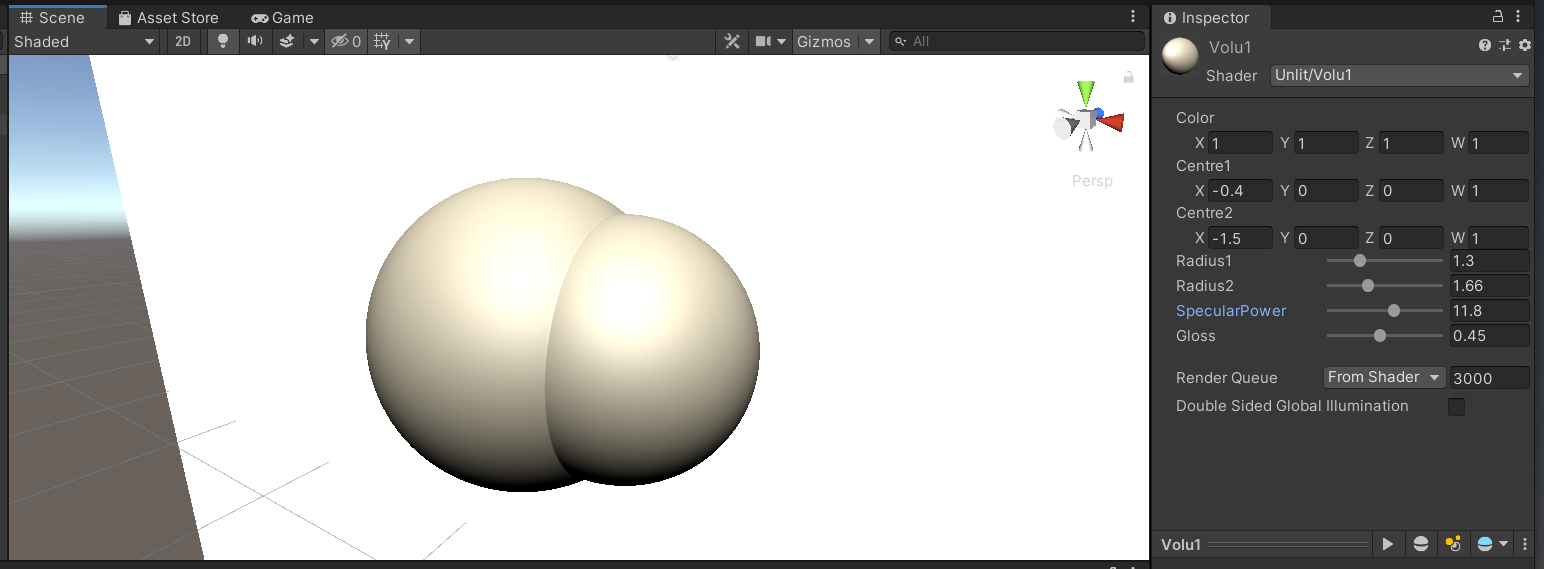Open the Volu1 material settings gear

click(1525, 46)
